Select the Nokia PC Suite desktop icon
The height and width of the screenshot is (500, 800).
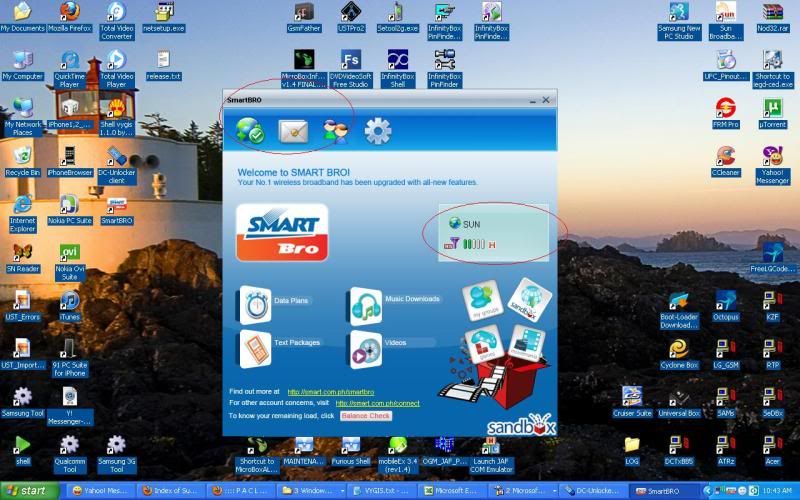[70, 210]
